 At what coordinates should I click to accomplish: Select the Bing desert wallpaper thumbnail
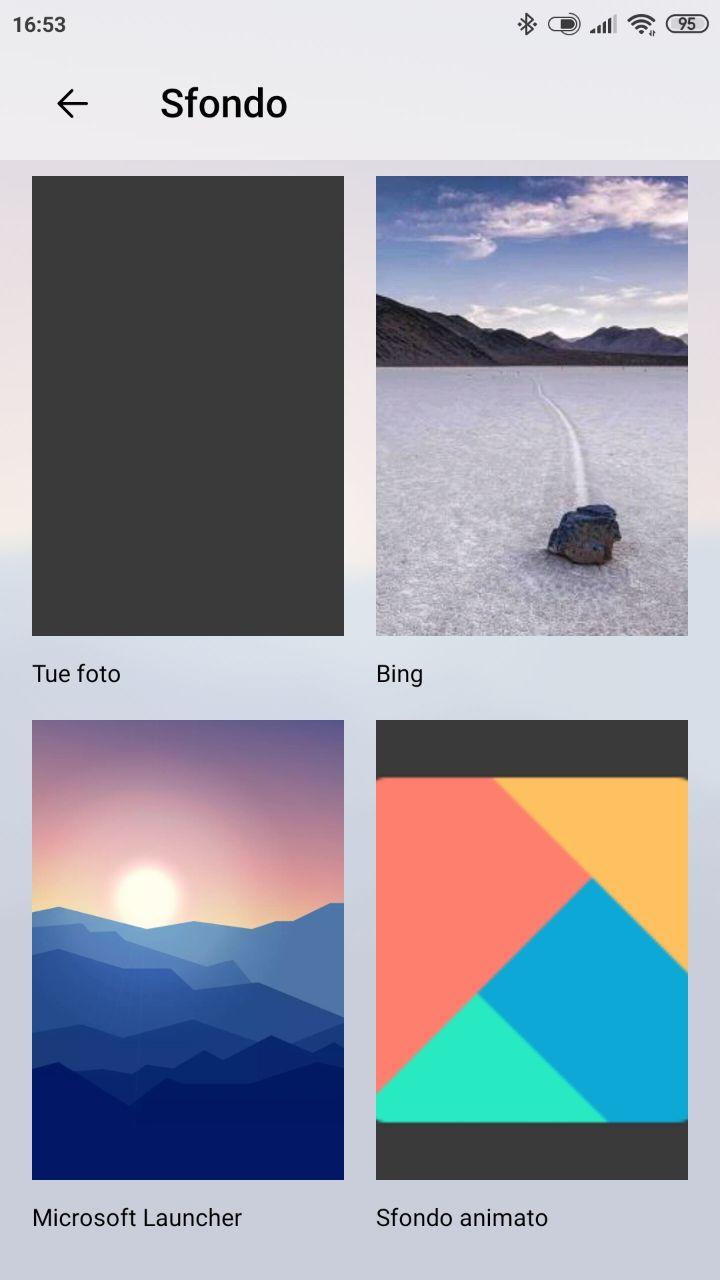coord(532,406)
